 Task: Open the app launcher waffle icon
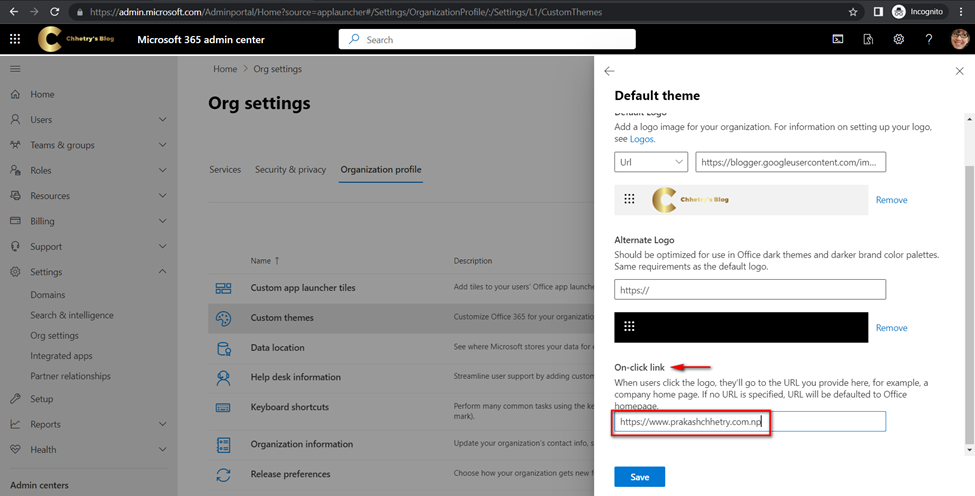coord(15,39)
